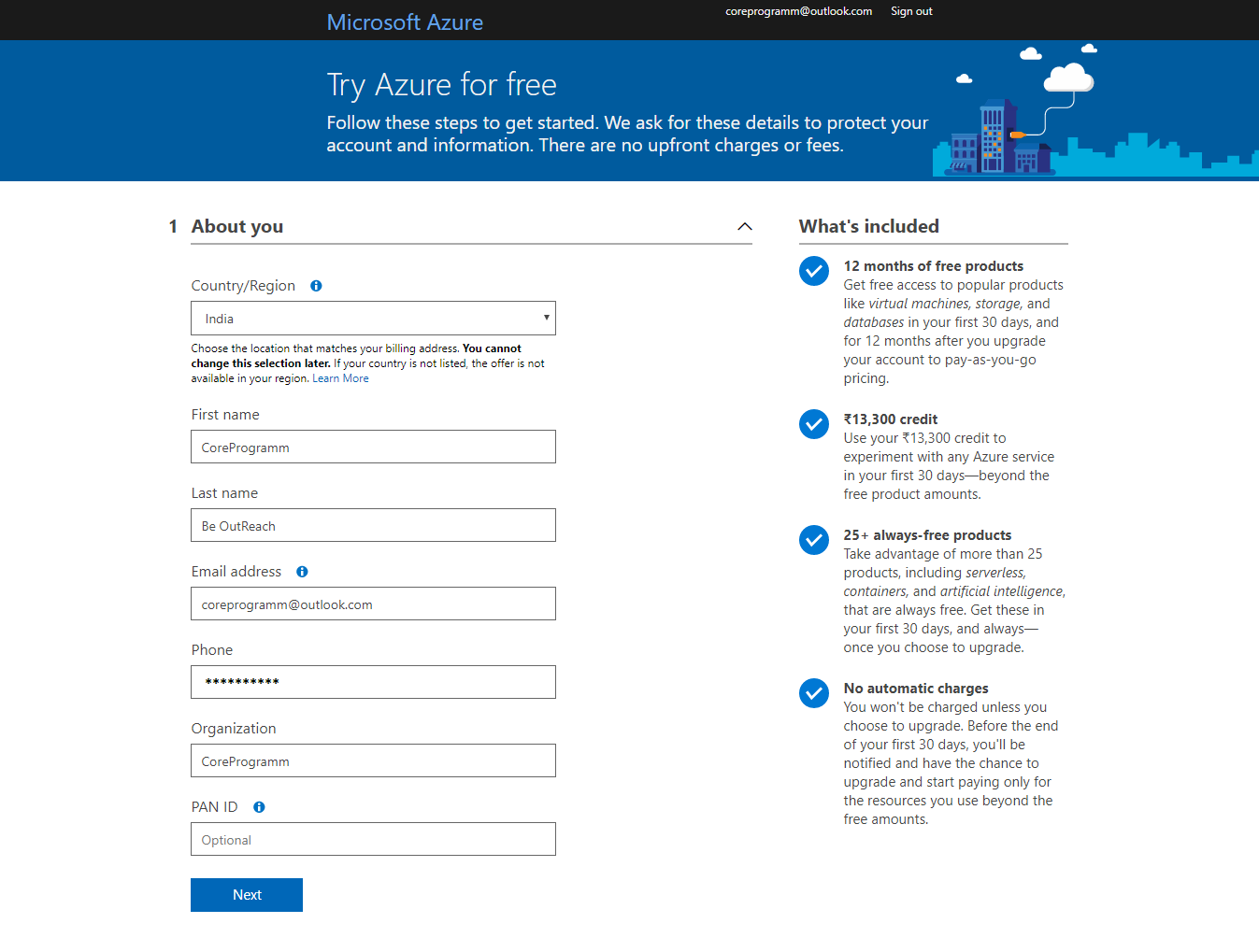Click the Email address info icon
Image resolution: width=1259 pixels, height=952 pixels.
[302, 572]
